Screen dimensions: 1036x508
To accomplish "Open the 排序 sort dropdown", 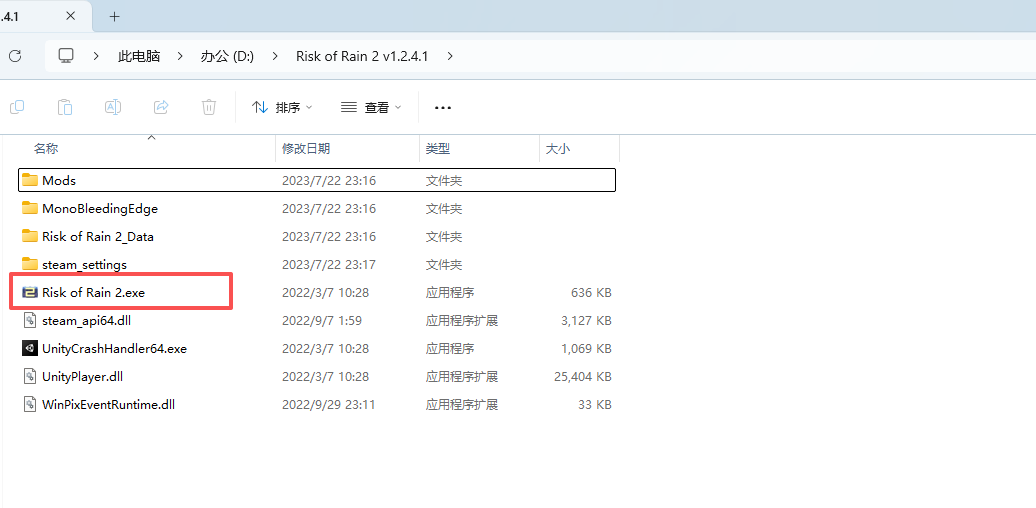I will tap(282, 107).
